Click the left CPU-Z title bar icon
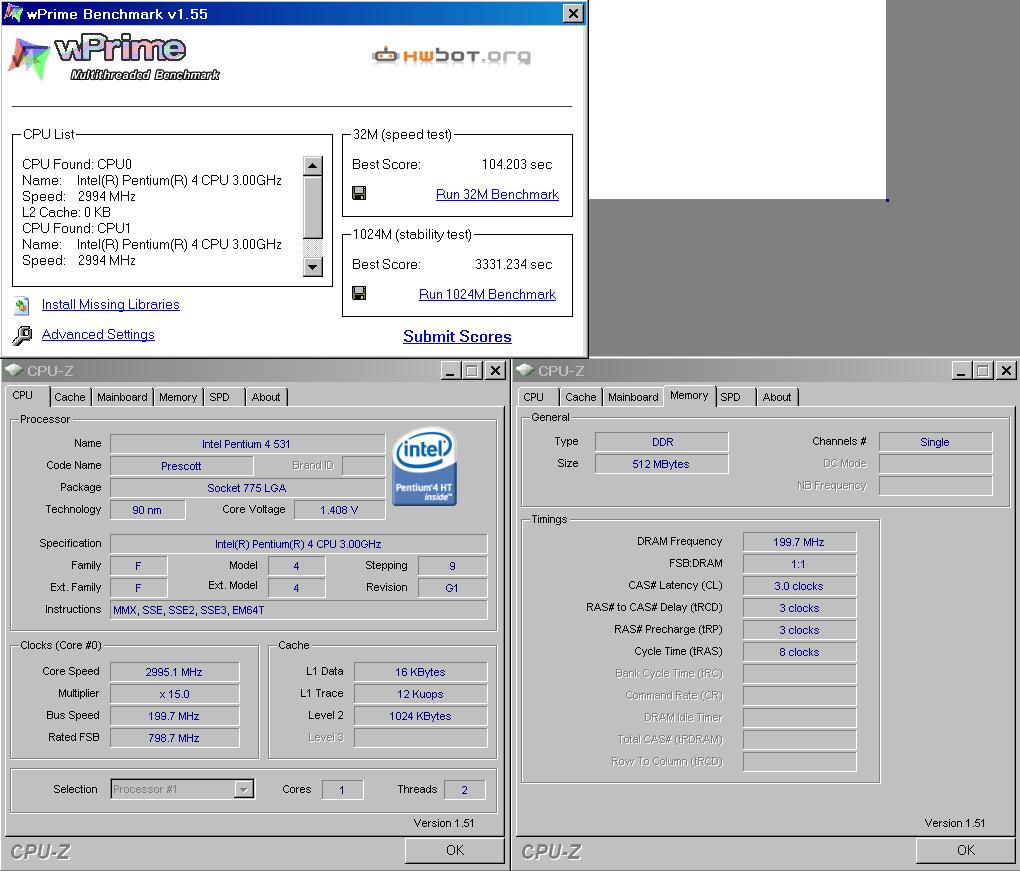1020x871 pixels. point(14,370)
